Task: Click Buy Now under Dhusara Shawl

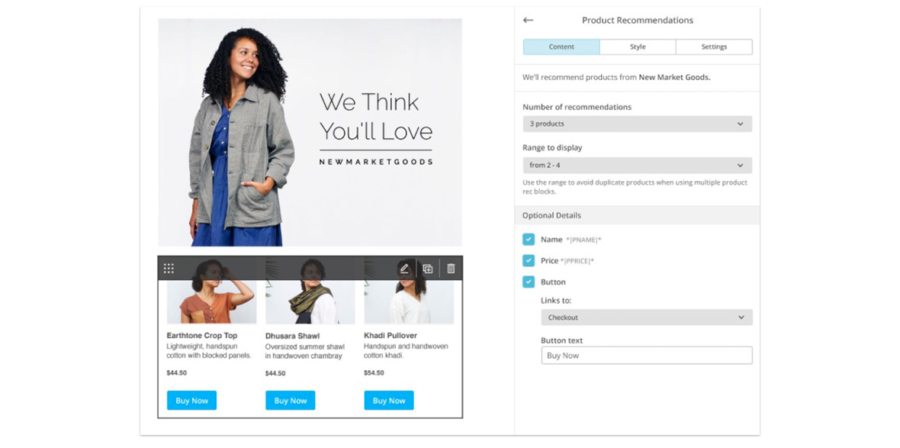Action: 290,400
